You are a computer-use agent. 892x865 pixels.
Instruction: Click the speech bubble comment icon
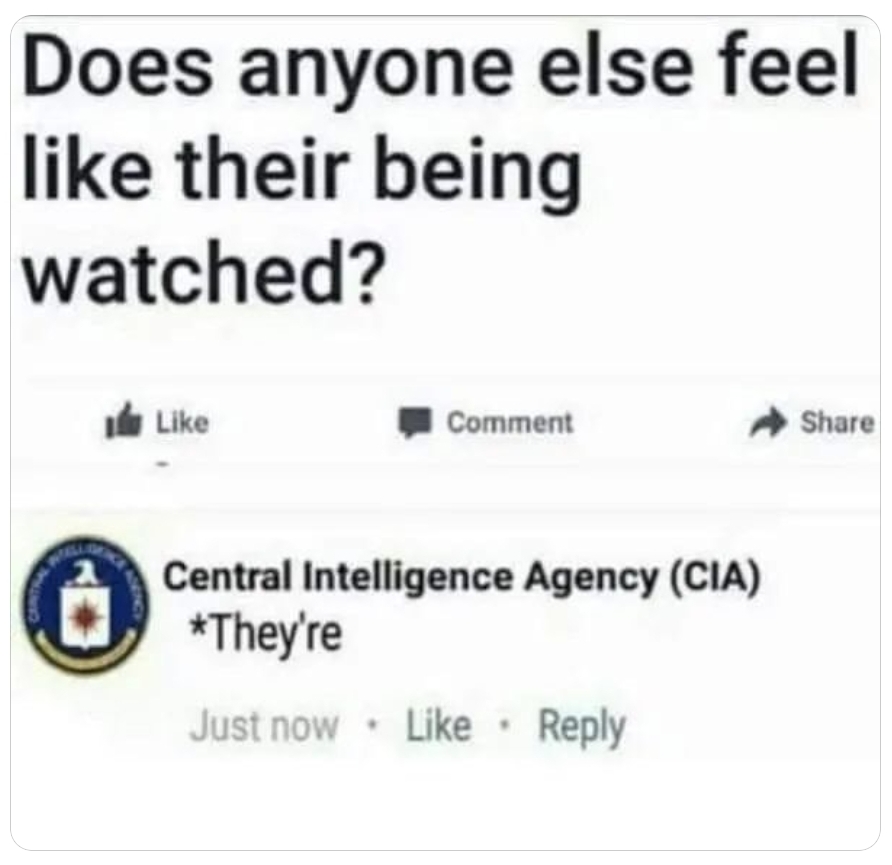pos(414,423)
